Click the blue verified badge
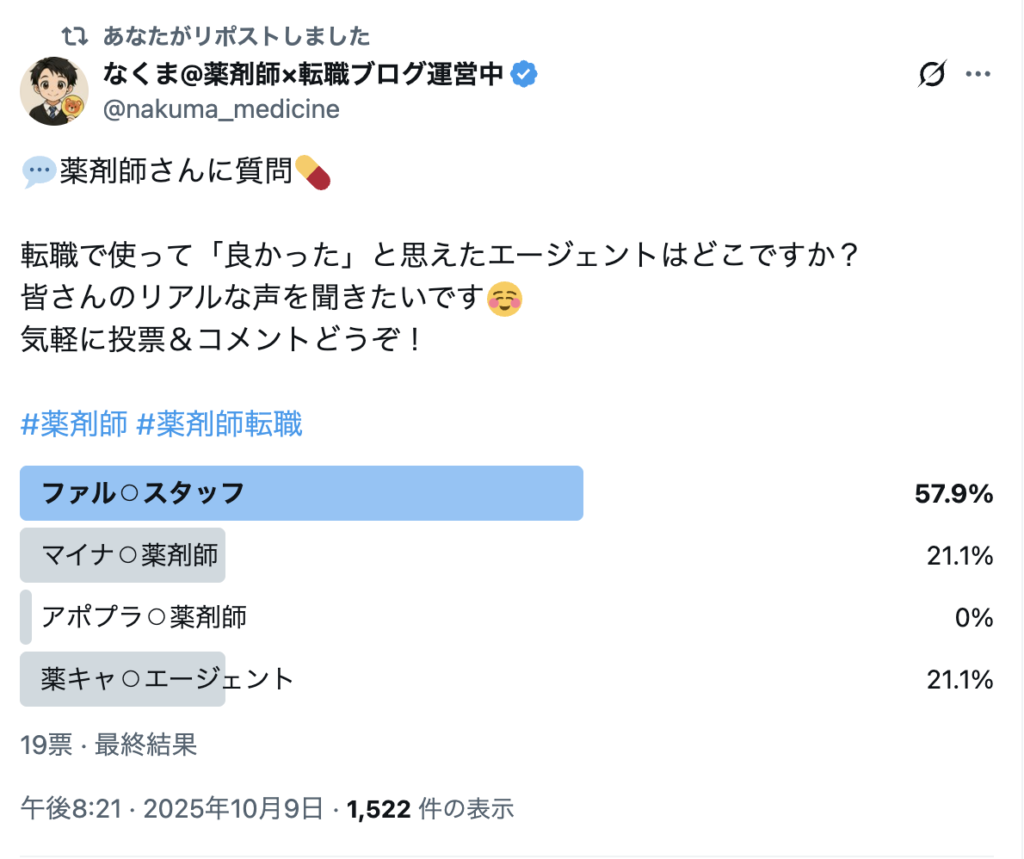The image size is (1024, 859). click(x=525, y=73)
